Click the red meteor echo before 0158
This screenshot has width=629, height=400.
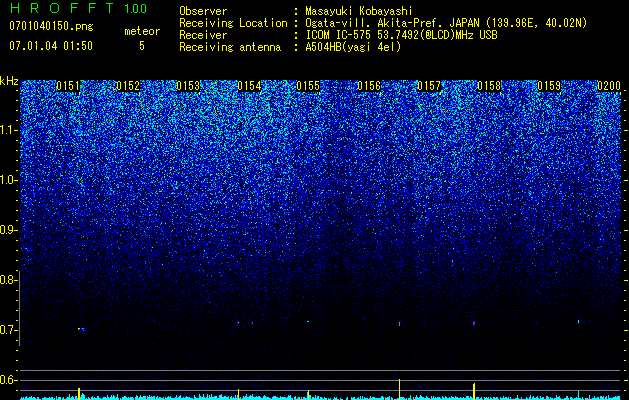[474, 323]
